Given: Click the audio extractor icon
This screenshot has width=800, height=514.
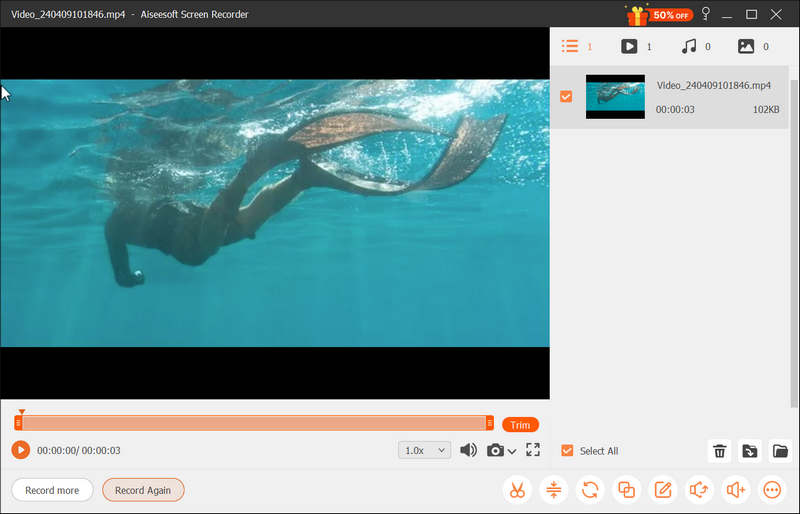Looking at the screenshot, I should (x=699, y=490).
